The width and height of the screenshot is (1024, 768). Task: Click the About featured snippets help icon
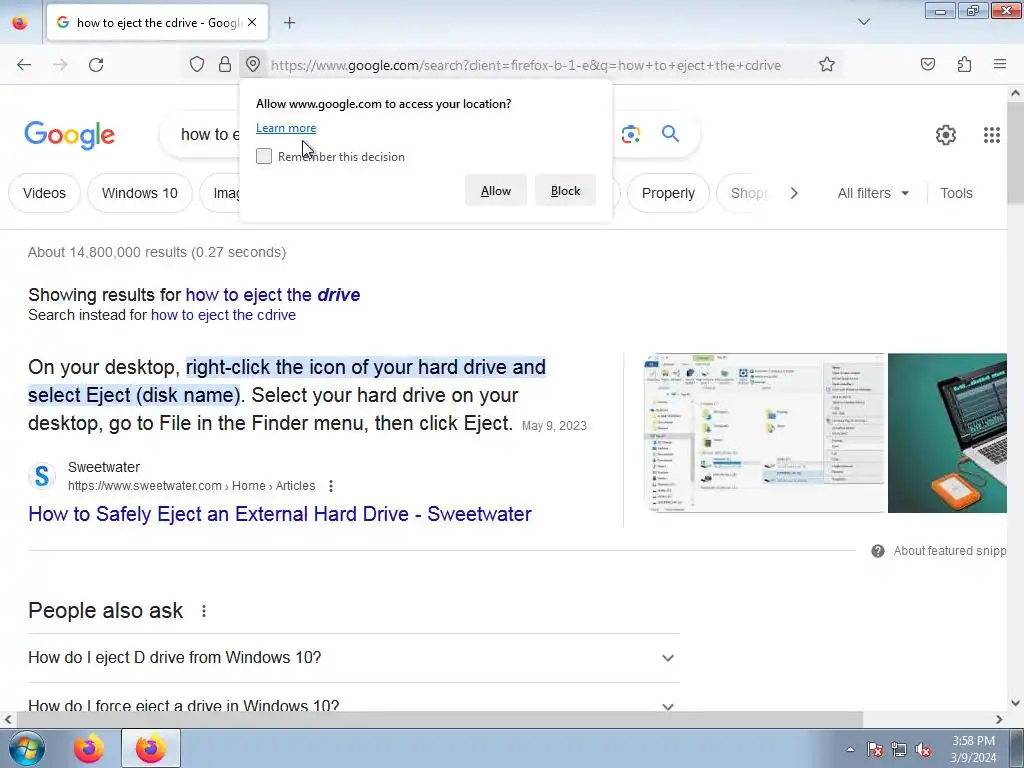(878, 551)
